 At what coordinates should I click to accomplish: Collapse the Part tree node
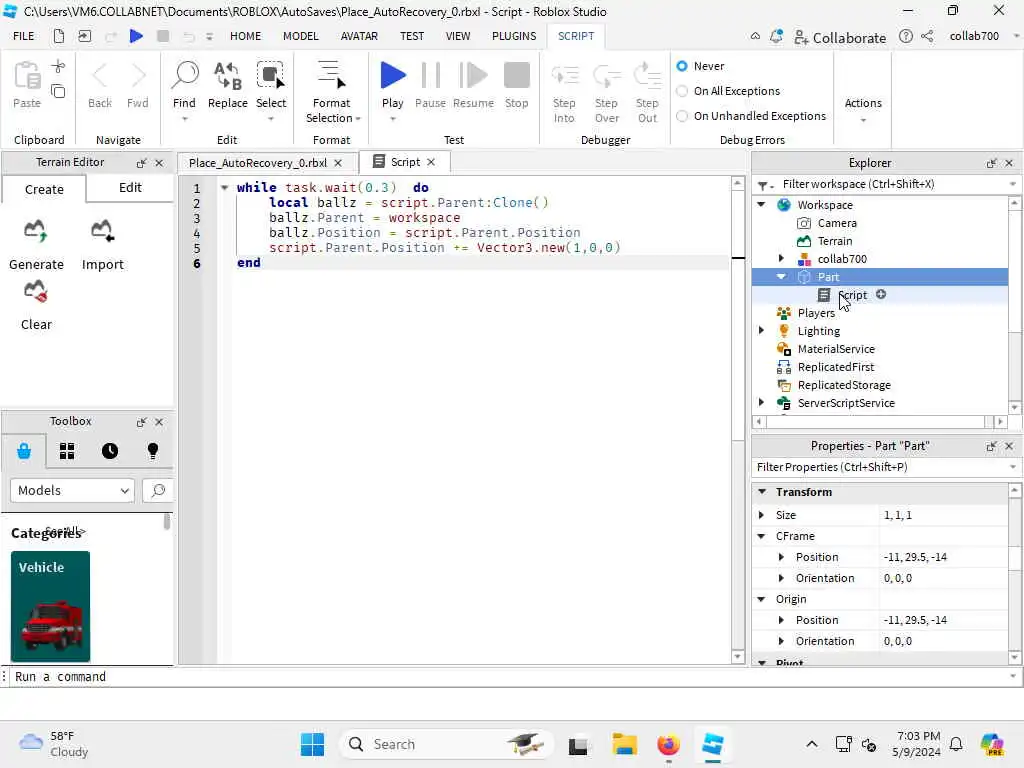tap(781, 277)
